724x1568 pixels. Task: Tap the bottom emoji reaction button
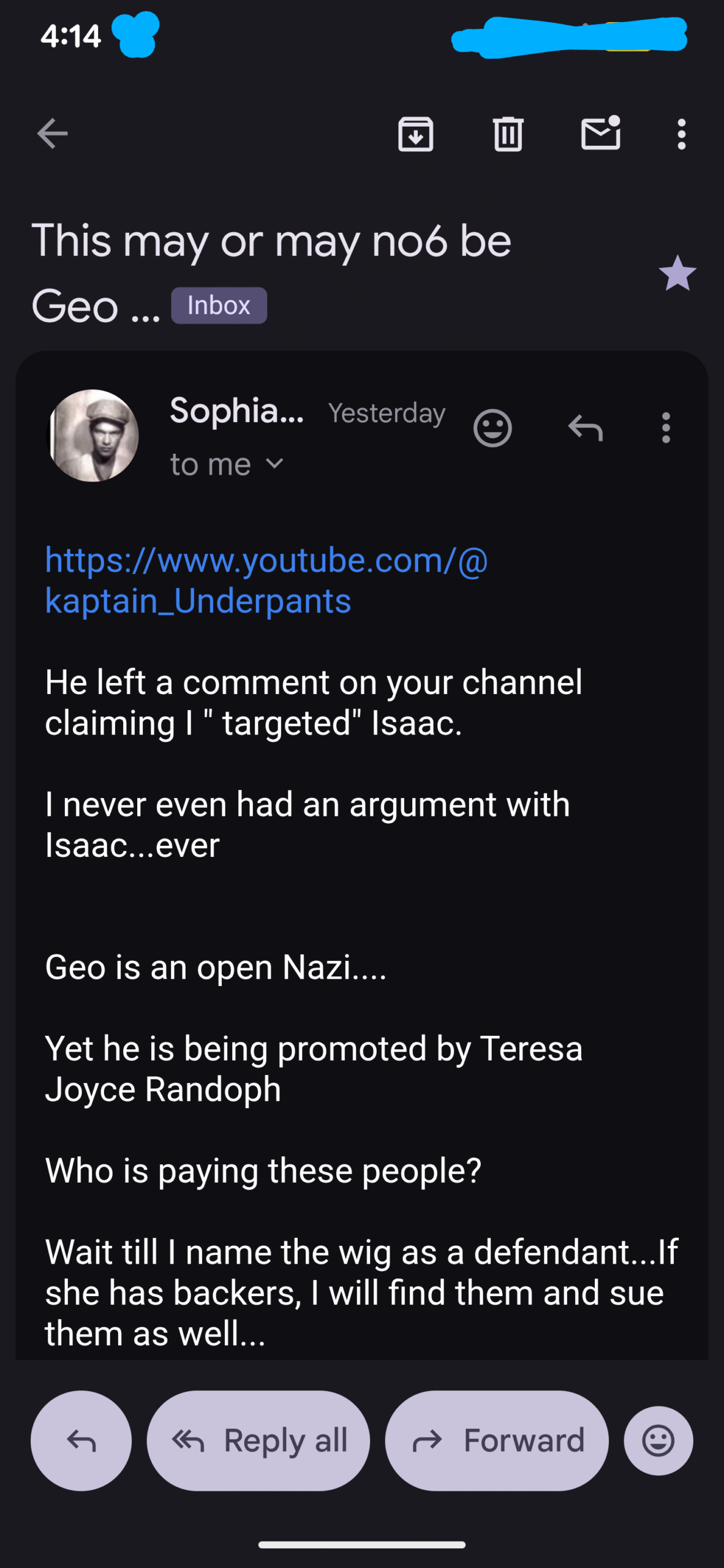(658, 1441)
